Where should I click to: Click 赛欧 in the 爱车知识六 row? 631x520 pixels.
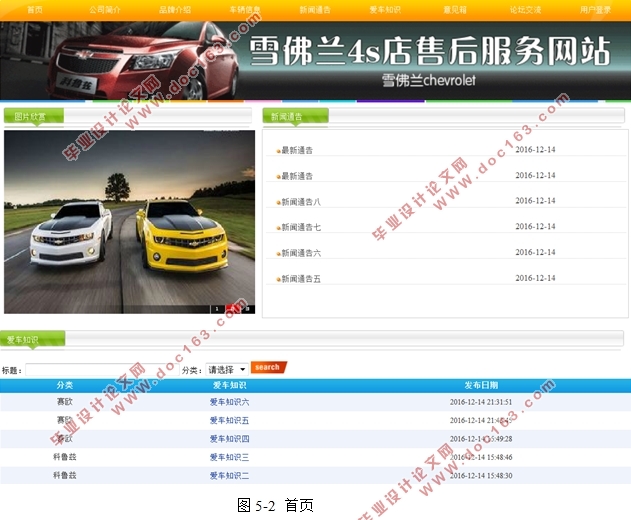point(65,402)
